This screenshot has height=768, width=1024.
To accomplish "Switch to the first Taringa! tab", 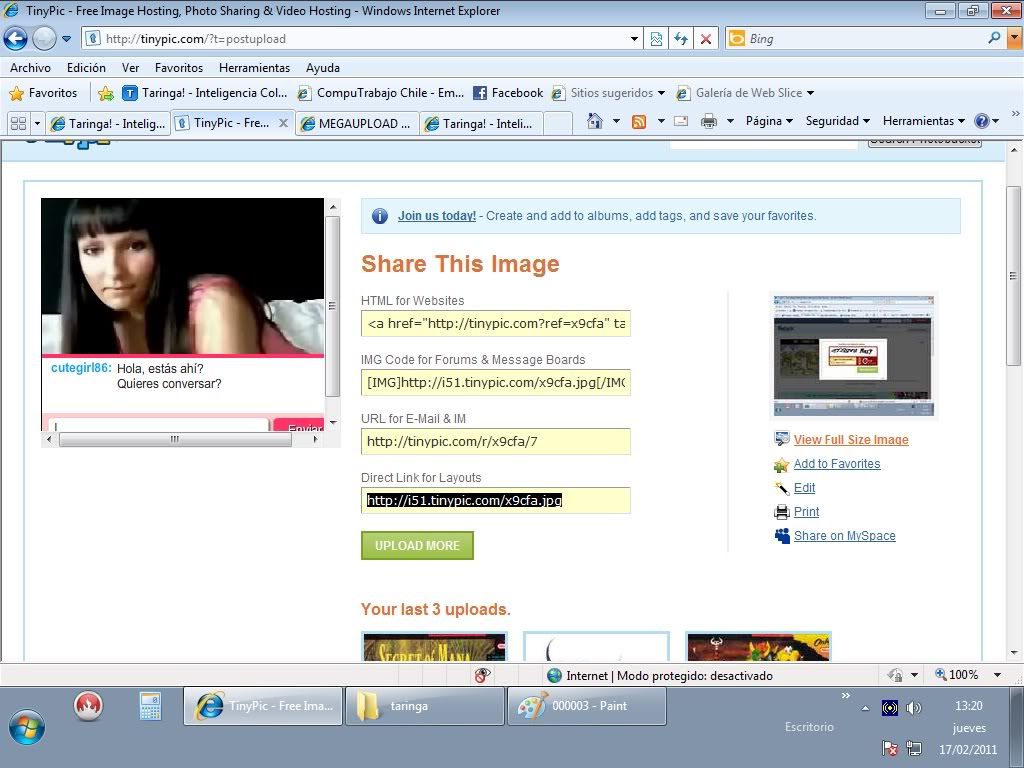I will point(108,123).
